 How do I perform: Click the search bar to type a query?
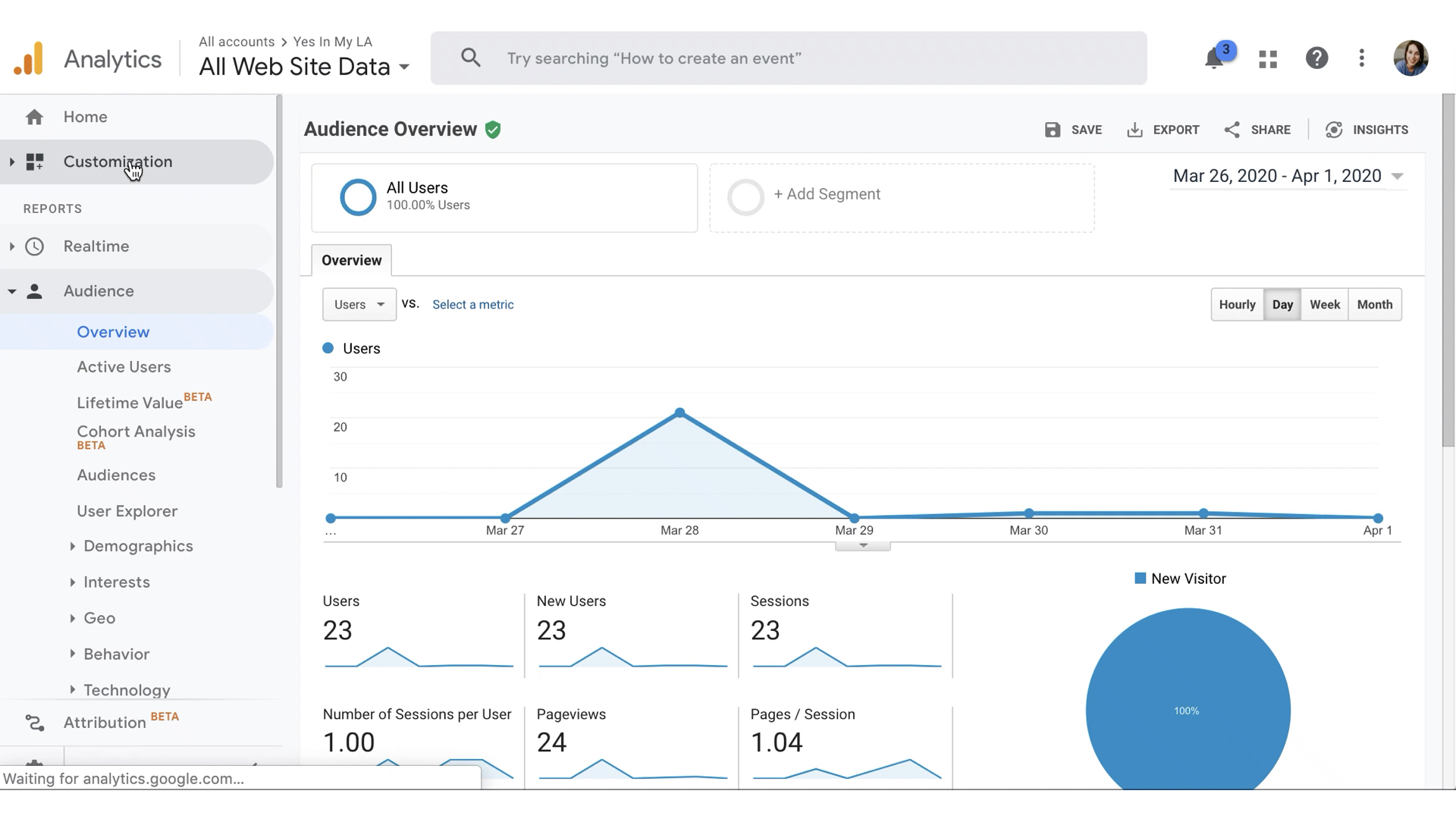[x=758, y=58]
